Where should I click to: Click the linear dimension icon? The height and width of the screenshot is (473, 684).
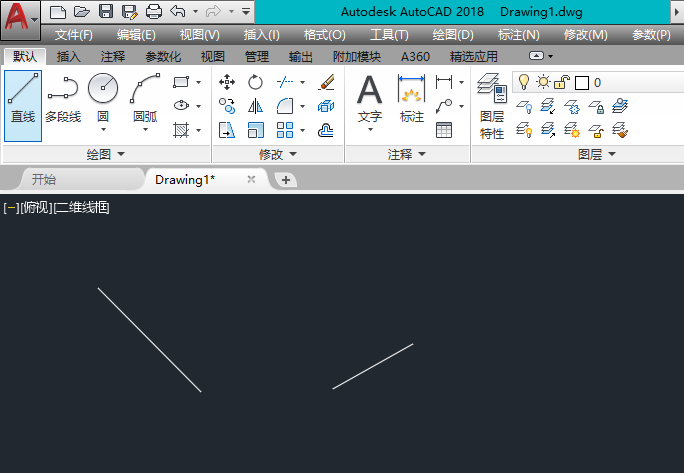click(x=444, y=82)
